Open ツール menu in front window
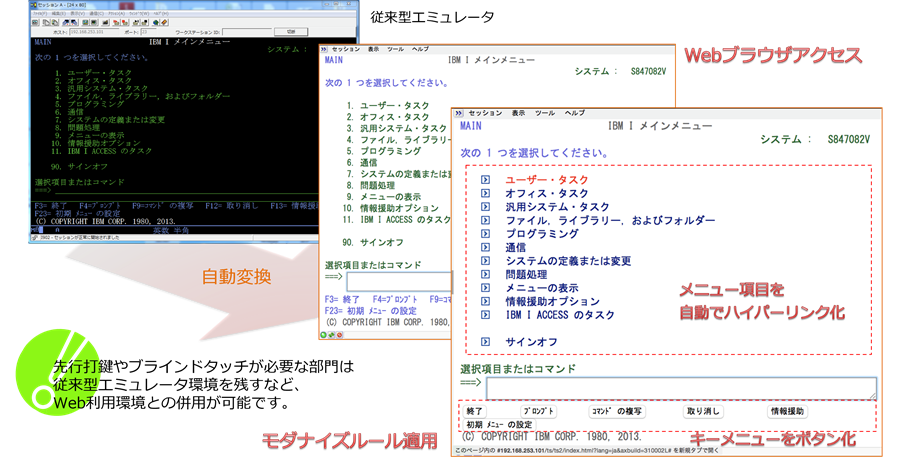Viewport: 900px width, 471px height. point(545,113)
